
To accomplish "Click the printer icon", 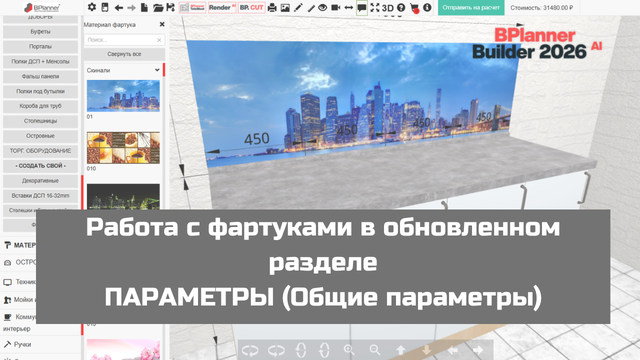I will [x=272, y=8].
